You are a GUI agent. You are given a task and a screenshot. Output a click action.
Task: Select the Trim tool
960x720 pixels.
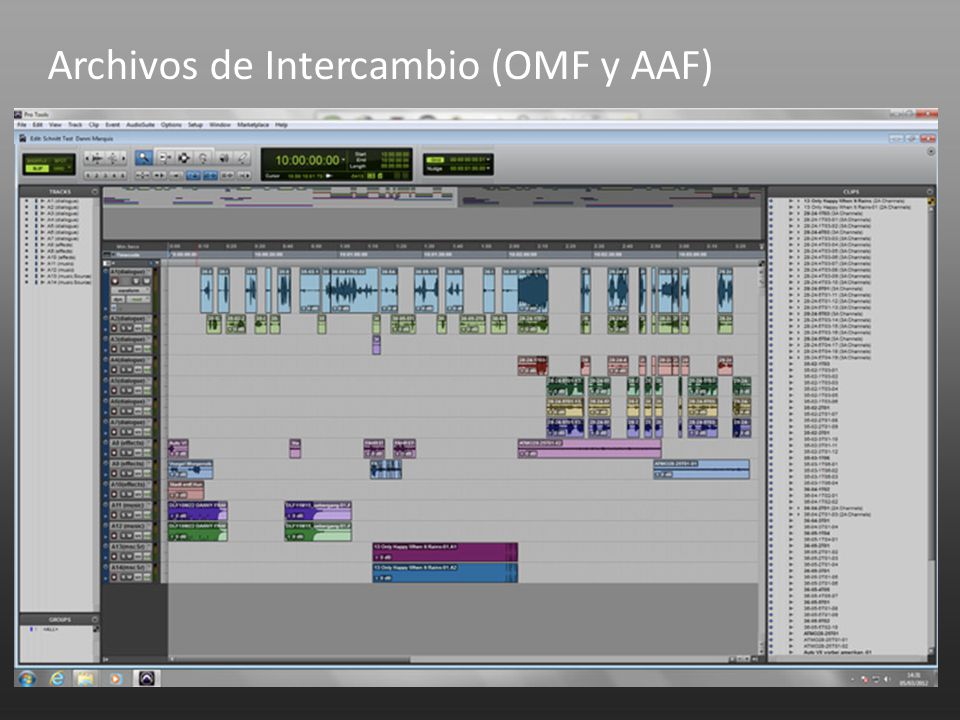tap(165, 157)
